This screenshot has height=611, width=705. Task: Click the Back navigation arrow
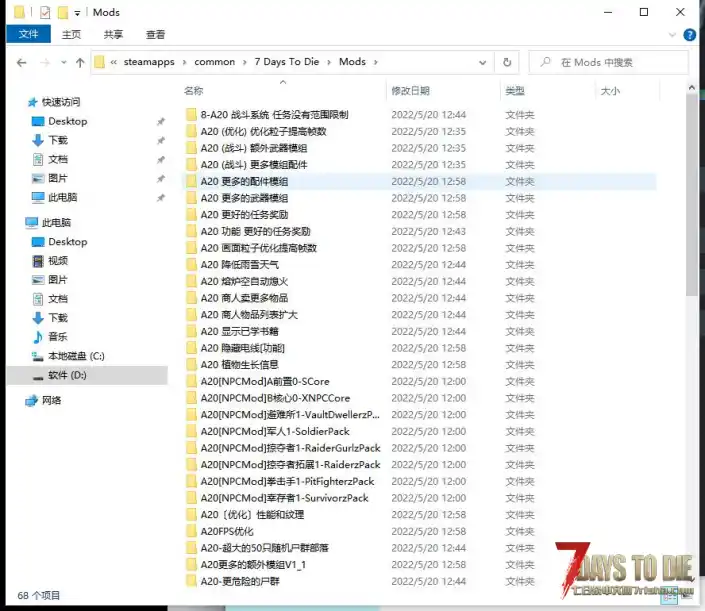(22, 62)
